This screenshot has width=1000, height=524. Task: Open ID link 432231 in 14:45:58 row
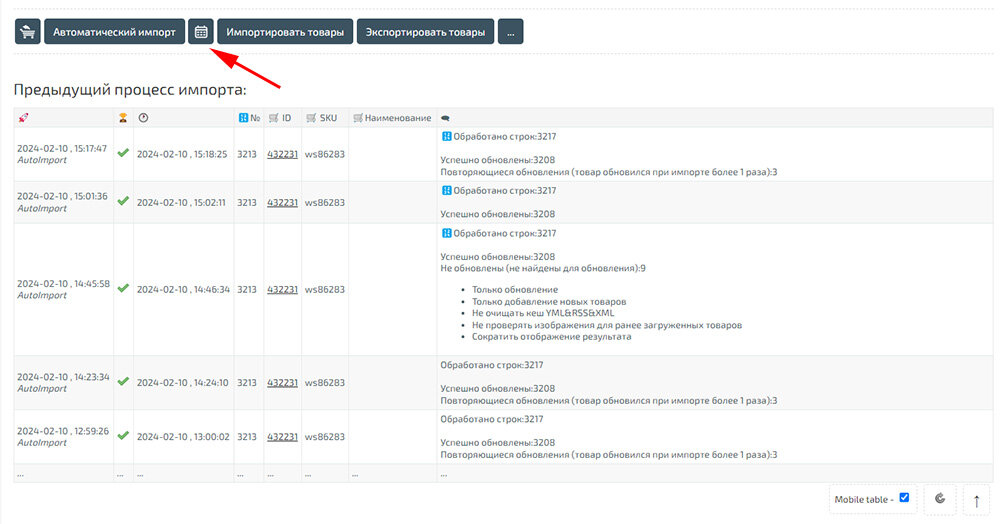282,289
